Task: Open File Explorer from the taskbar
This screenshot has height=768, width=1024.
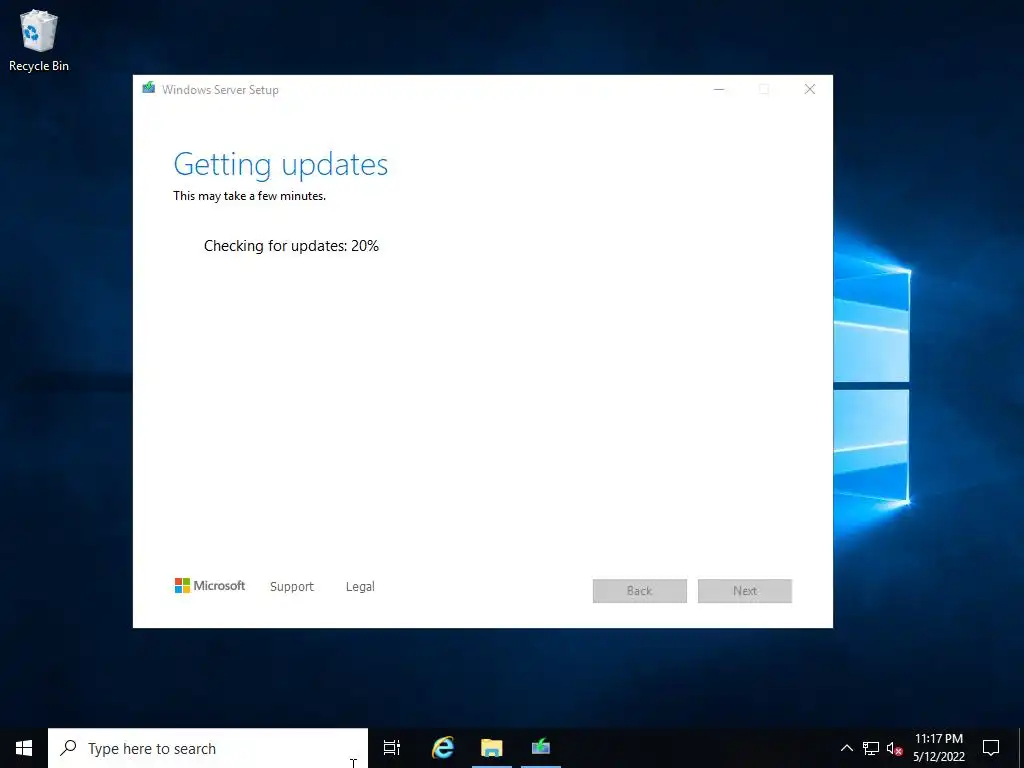Action: point(492,748)
